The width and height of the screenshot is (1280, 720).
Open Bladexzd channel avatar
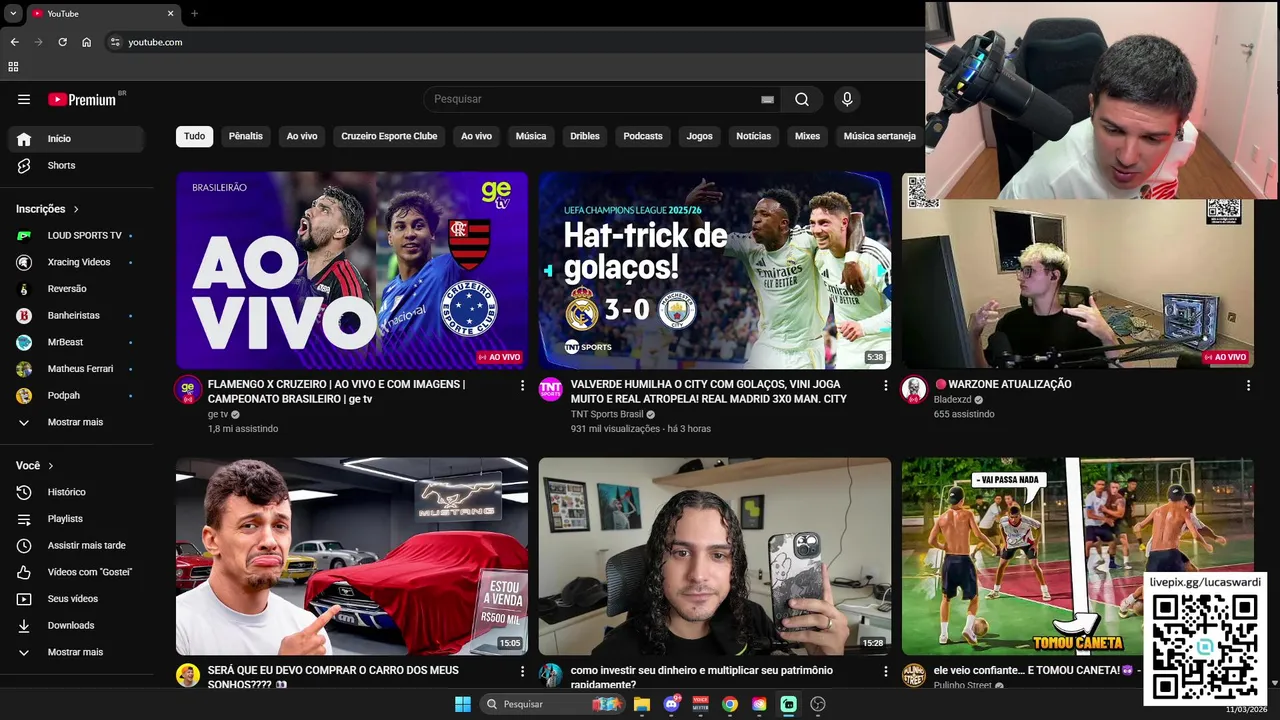click(x=914, y=390)
